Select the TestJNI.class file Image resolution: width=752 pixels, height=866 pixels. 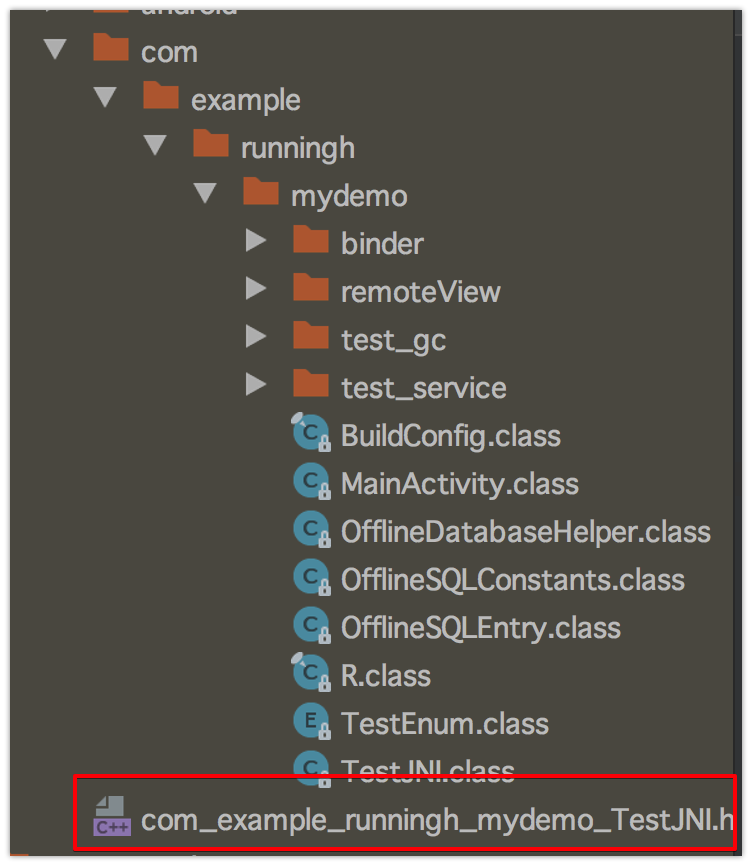coord(428,769)
